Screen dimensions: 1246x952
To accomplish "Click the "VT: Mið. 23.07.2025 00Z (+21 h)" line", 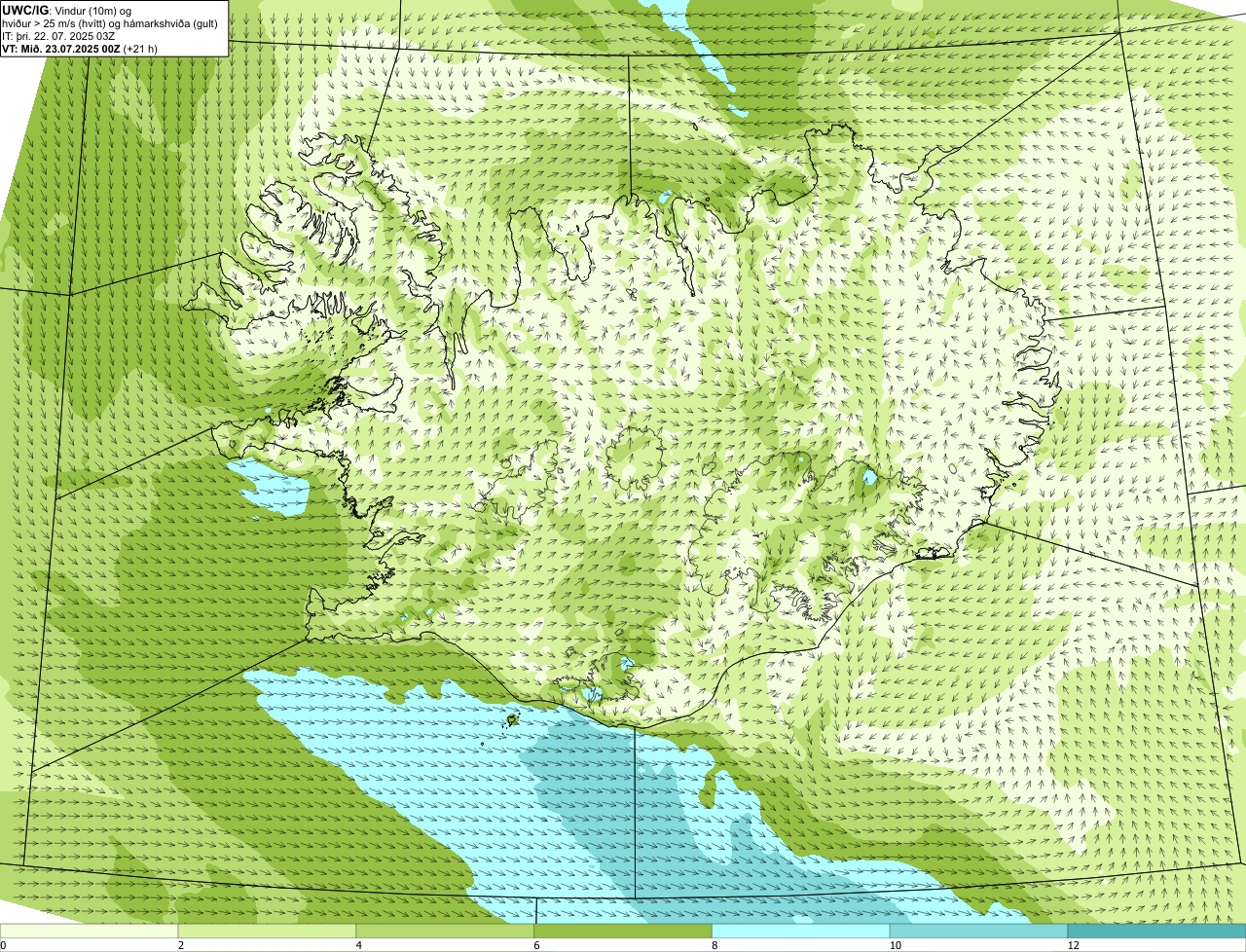I will tap(80, 48).
